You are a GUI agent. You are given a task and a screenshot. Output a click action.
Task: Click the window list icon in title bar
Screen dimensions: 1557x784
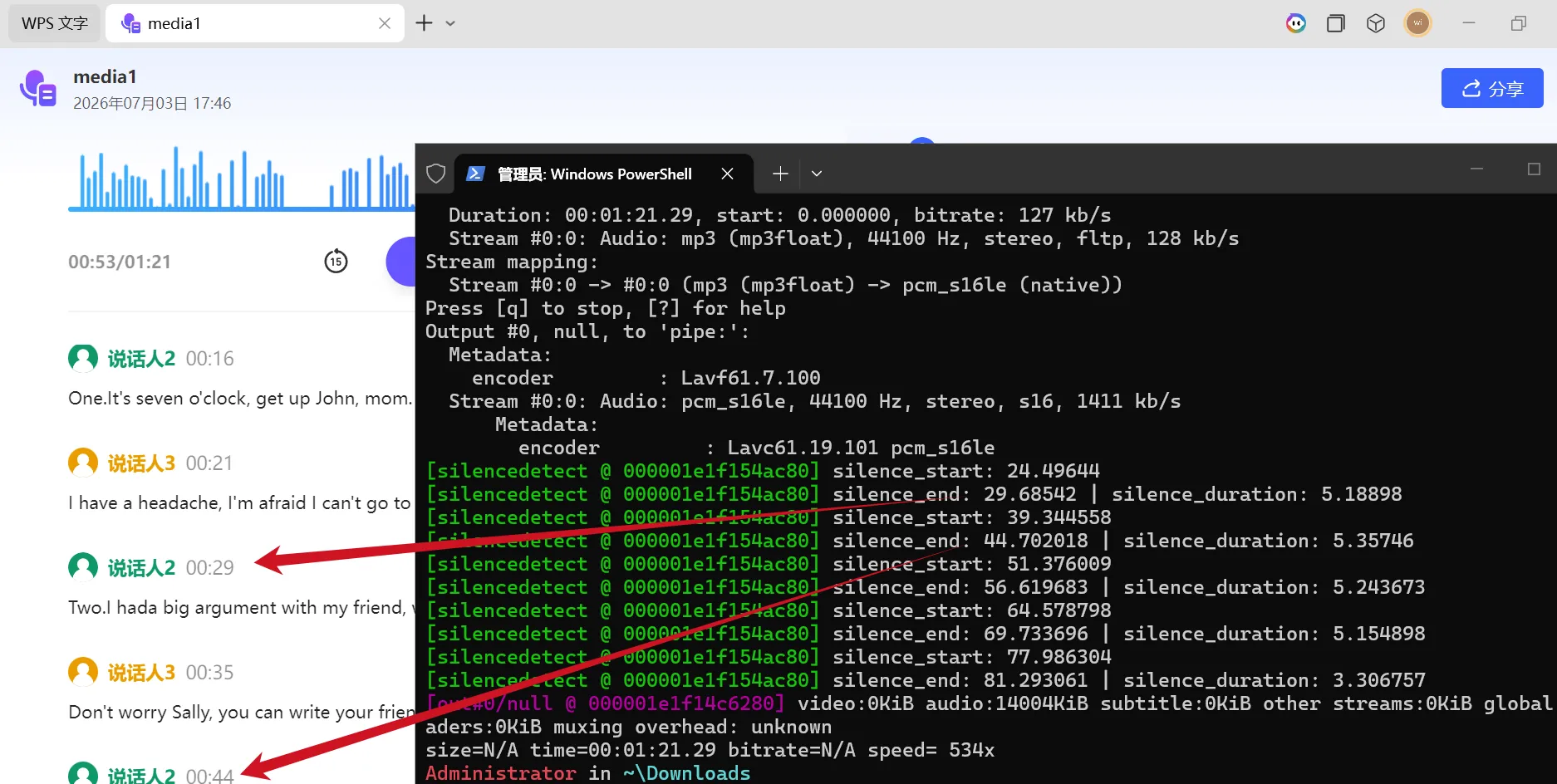(1335, 23)
